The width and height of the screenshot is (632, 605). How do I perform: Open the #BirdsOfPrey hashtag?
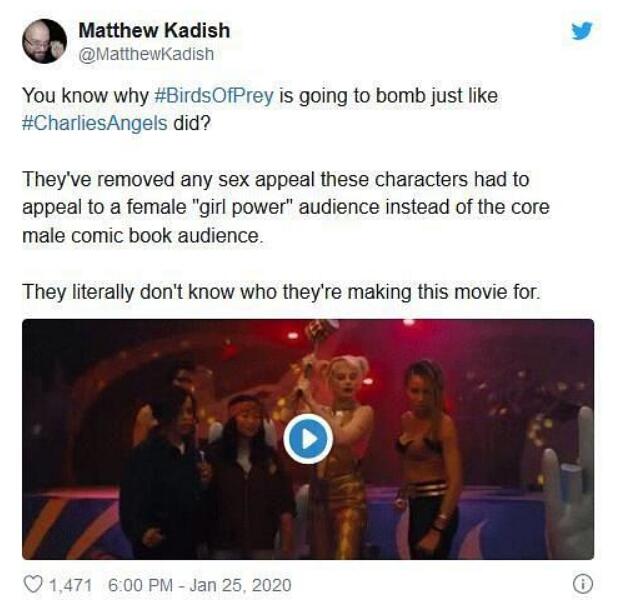[214, 96]
